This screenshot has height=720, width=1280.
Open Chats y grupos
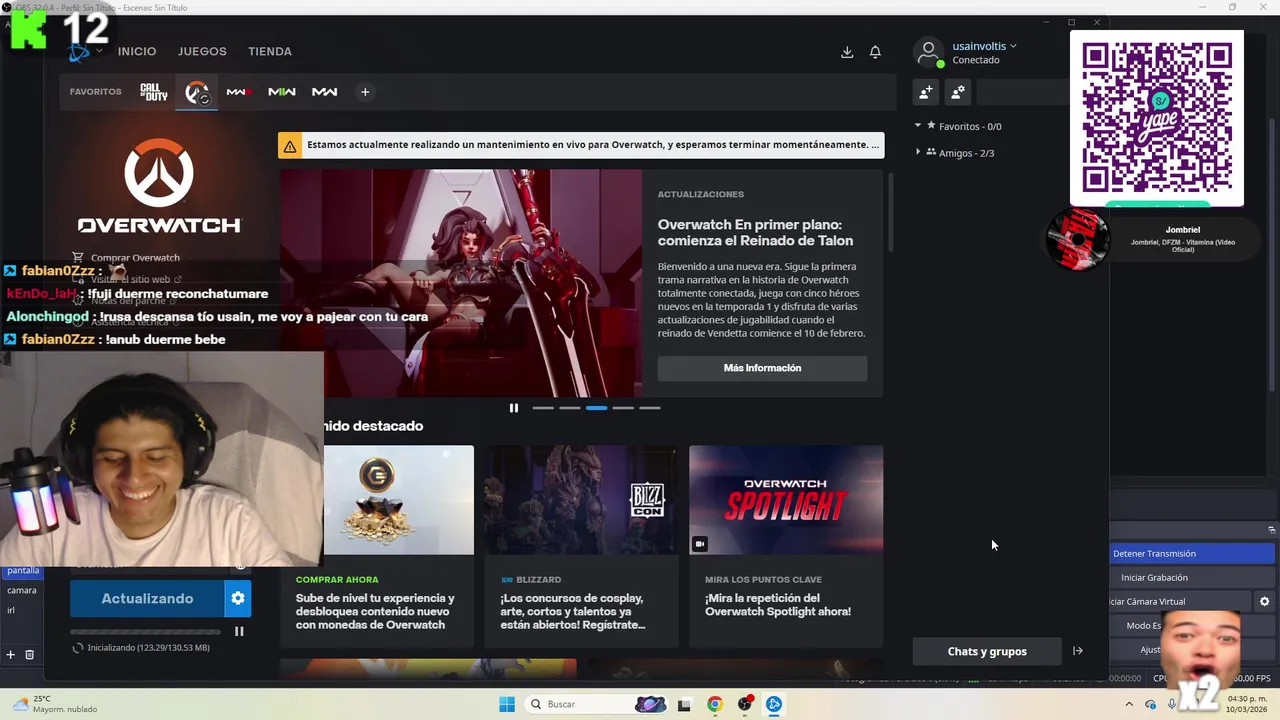point(987,652)
